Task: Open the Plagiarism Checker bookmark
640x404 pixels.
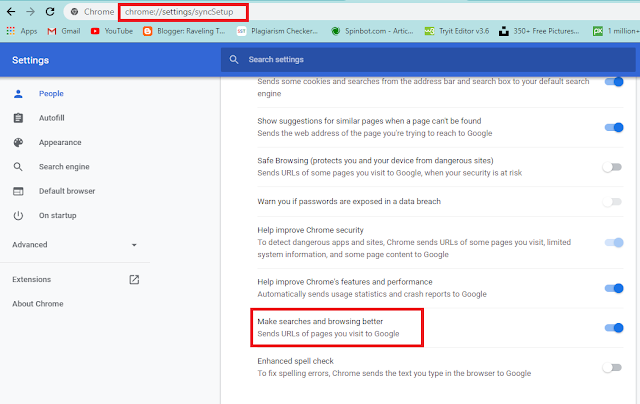Action: (278, 31)
